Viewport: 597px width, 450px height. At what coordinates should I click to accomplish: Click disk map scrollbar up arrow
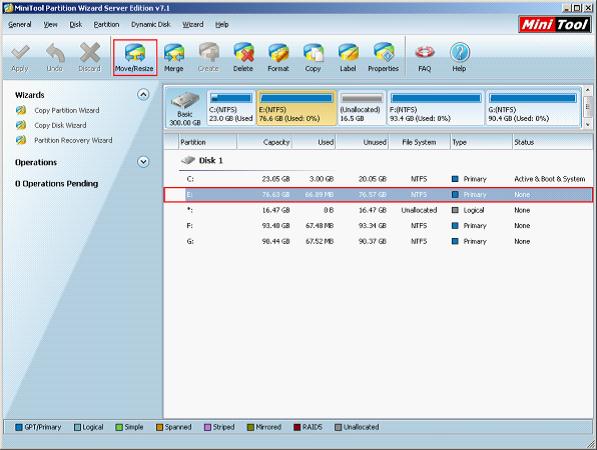[587, 90]
